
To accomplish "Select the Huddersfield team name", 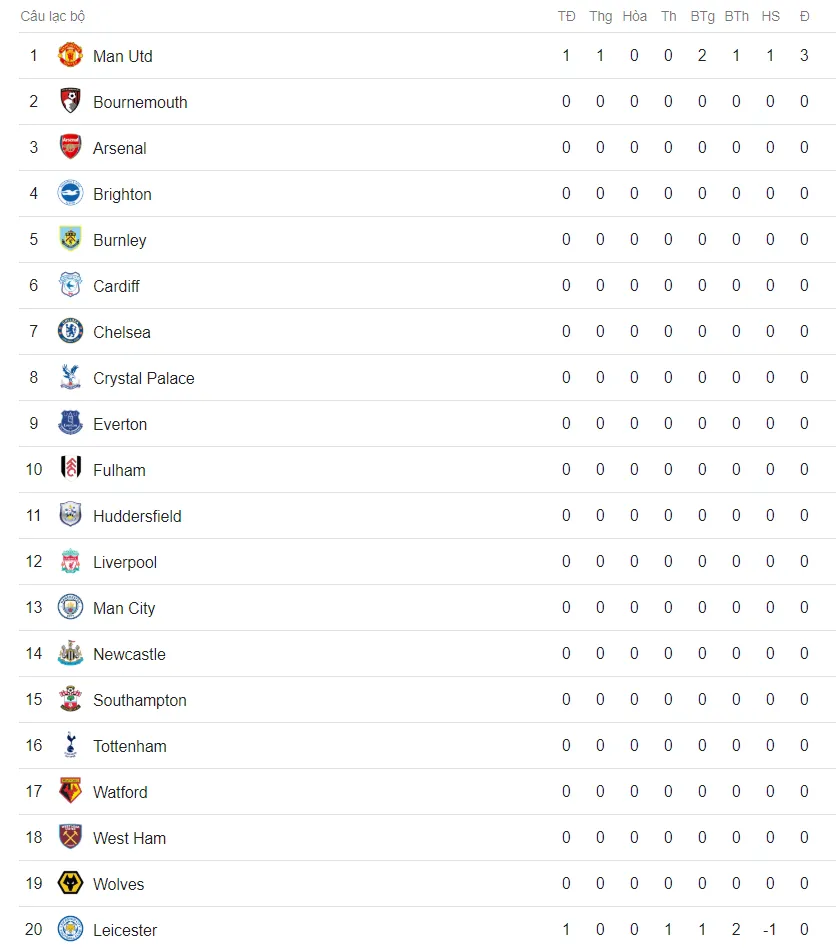I will point(137,516).
